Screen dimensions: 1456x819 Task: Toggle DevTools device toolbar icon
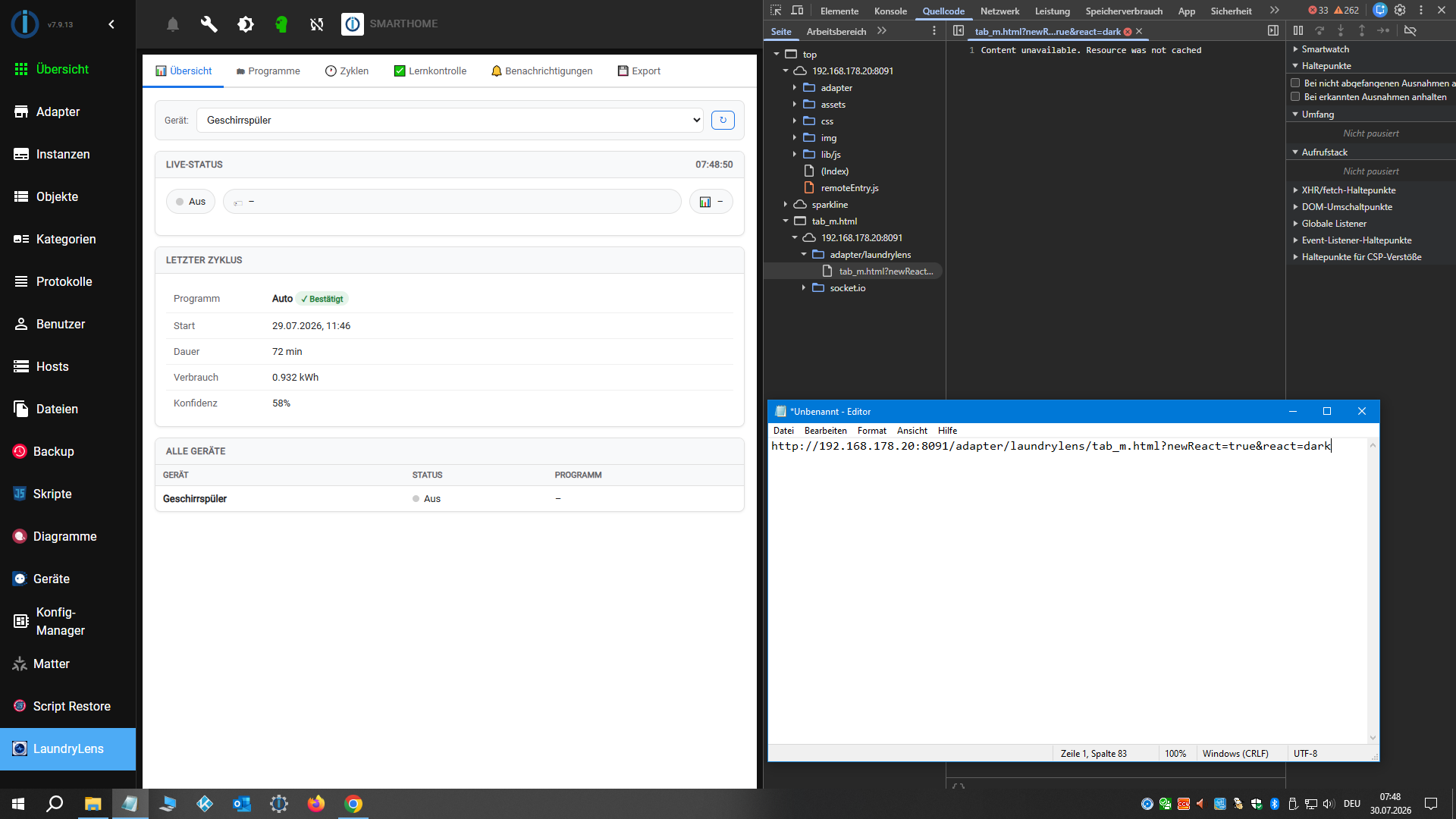[797, 11]
